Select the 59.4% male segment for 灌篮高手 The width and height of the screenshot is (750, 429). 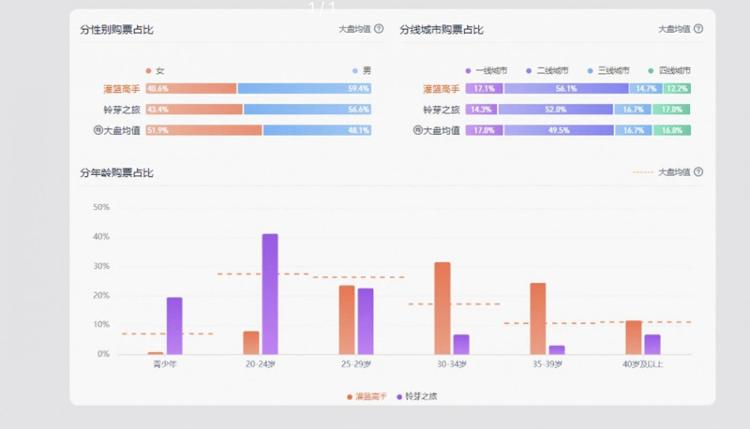point(304,88)
